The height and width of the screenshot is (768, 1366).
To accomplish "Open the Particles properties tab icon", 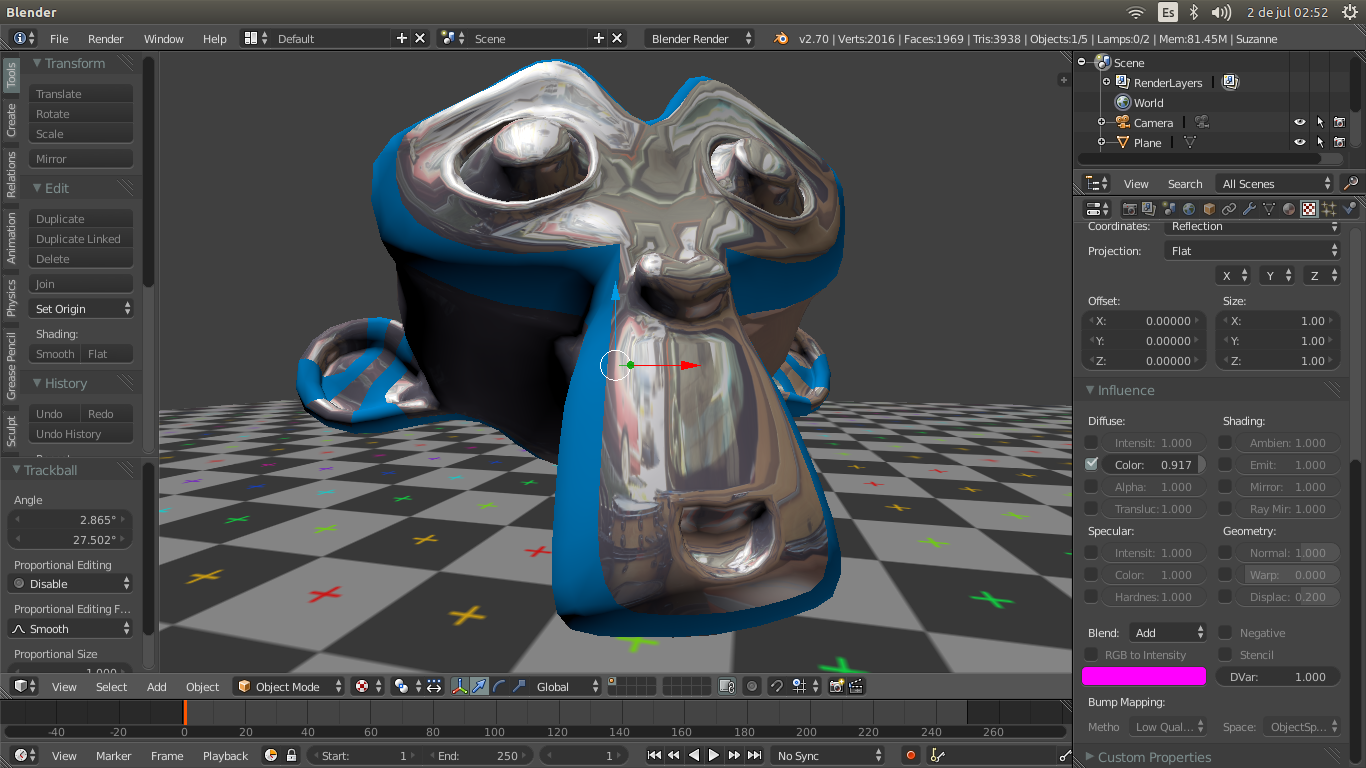I will click(1329, 209).
